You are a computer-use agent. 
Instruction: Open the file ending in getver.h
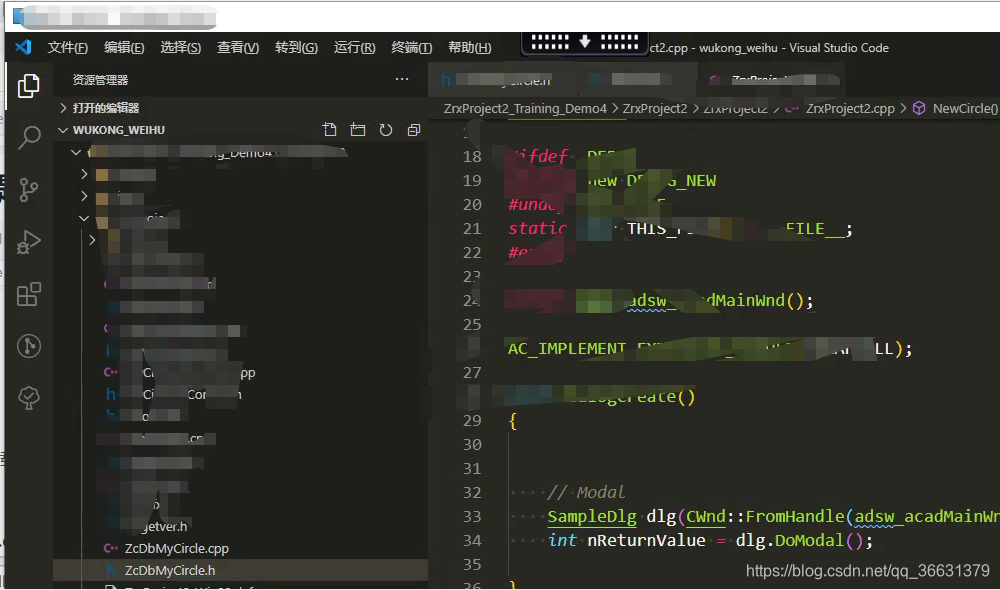tap(164, 527)
